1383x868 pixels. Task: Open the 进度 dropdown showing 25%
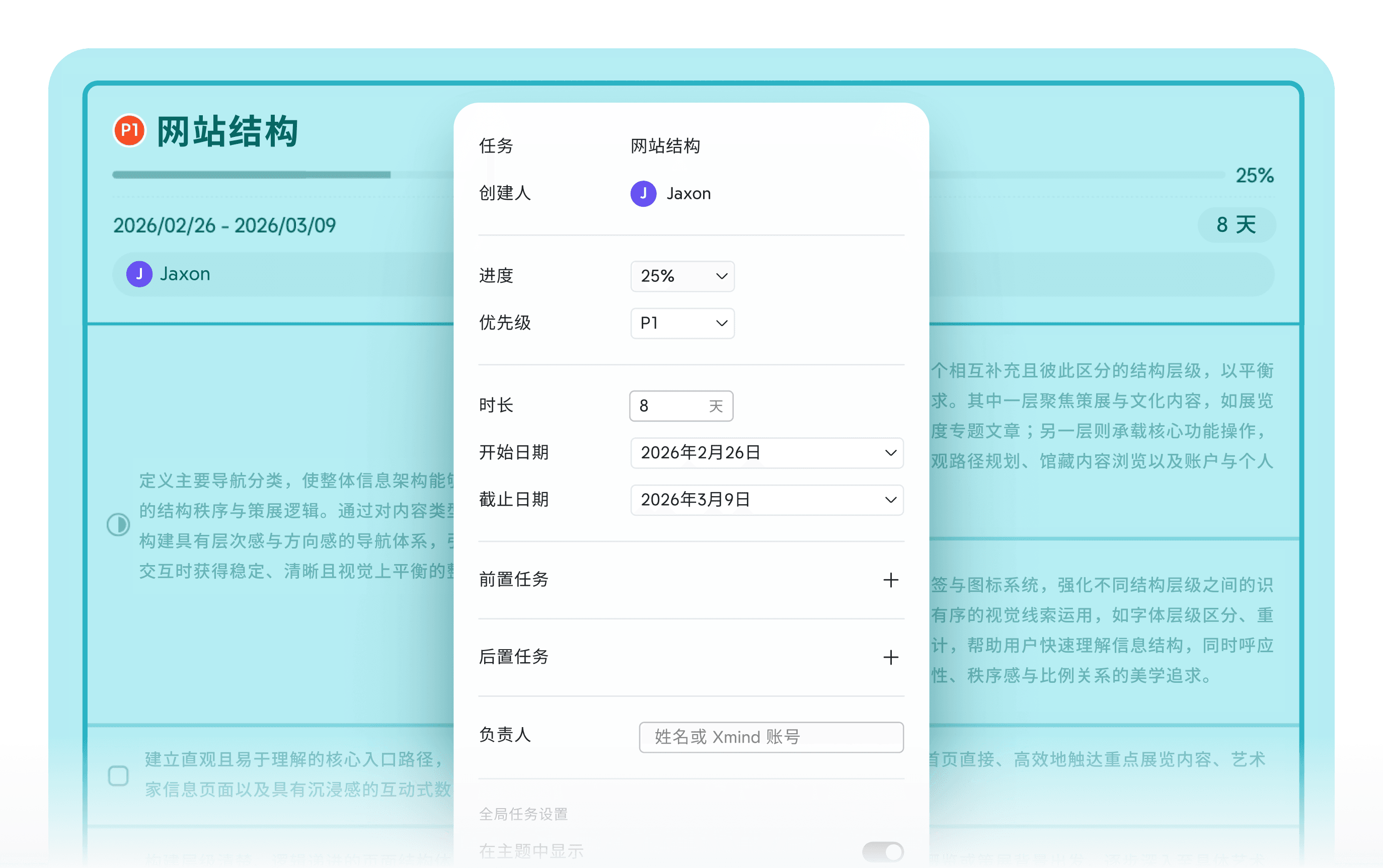pyautogui.click(x=682, y=276)
